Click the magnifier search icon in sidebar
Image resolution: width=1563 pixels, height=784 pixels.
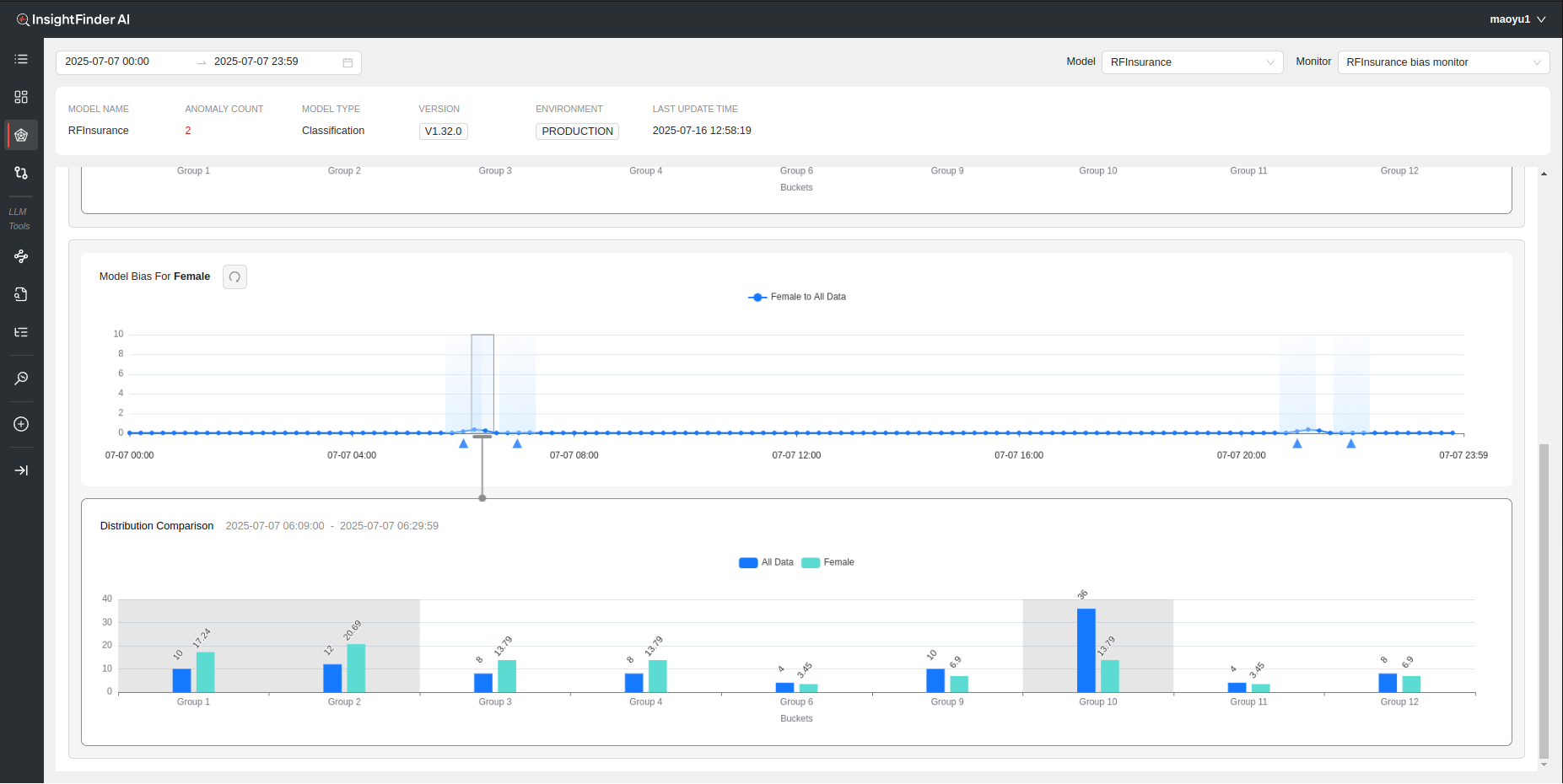21,379
